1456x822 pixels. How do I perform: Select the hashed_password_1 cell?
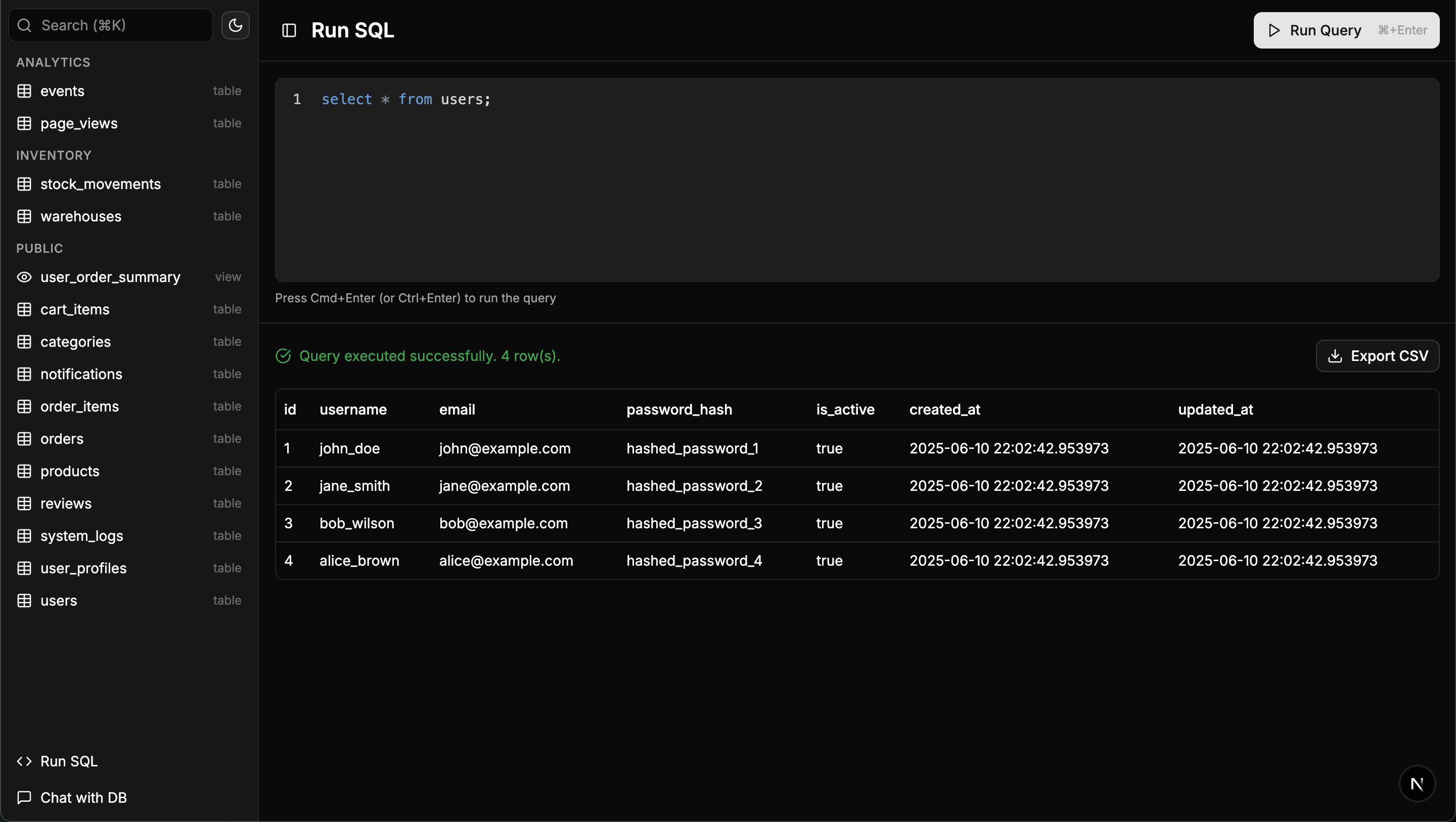point(693,449)
